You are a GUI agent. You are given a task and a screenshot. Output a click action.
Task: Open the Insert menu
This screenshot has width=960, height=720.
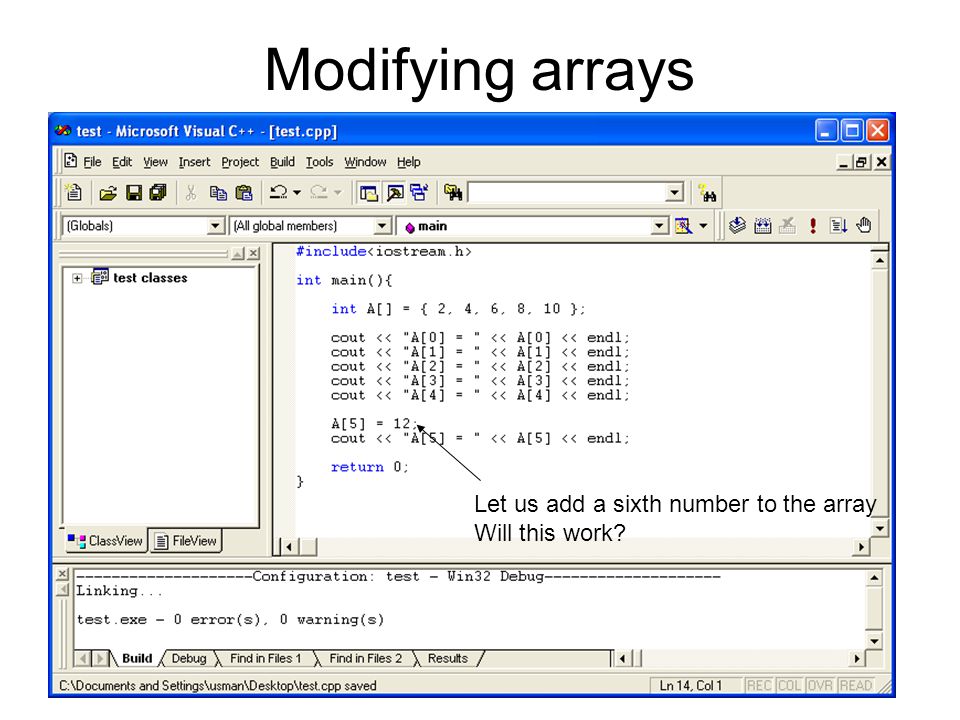(x=194, y=162)
